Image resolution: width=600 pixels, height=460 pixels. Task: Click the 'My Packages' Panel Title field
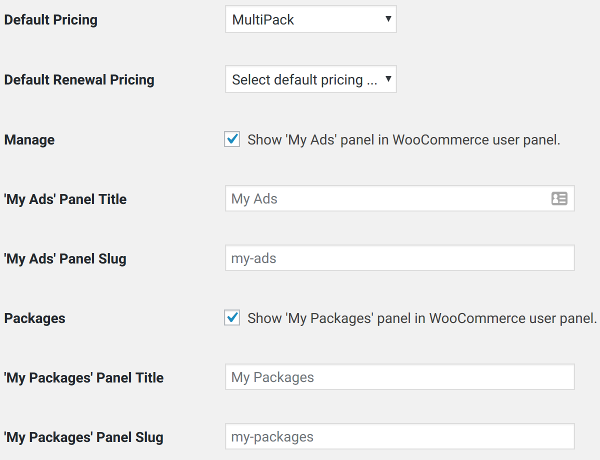pyautogui.click(x=399, y=377)
